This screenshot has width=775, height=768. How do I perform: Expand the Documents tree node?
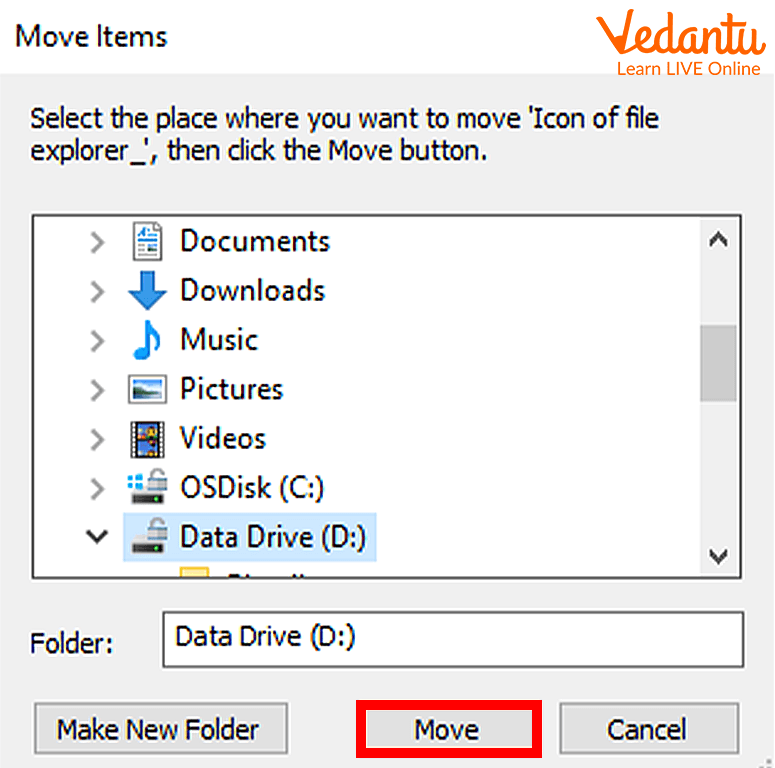(x=97, y=242)
